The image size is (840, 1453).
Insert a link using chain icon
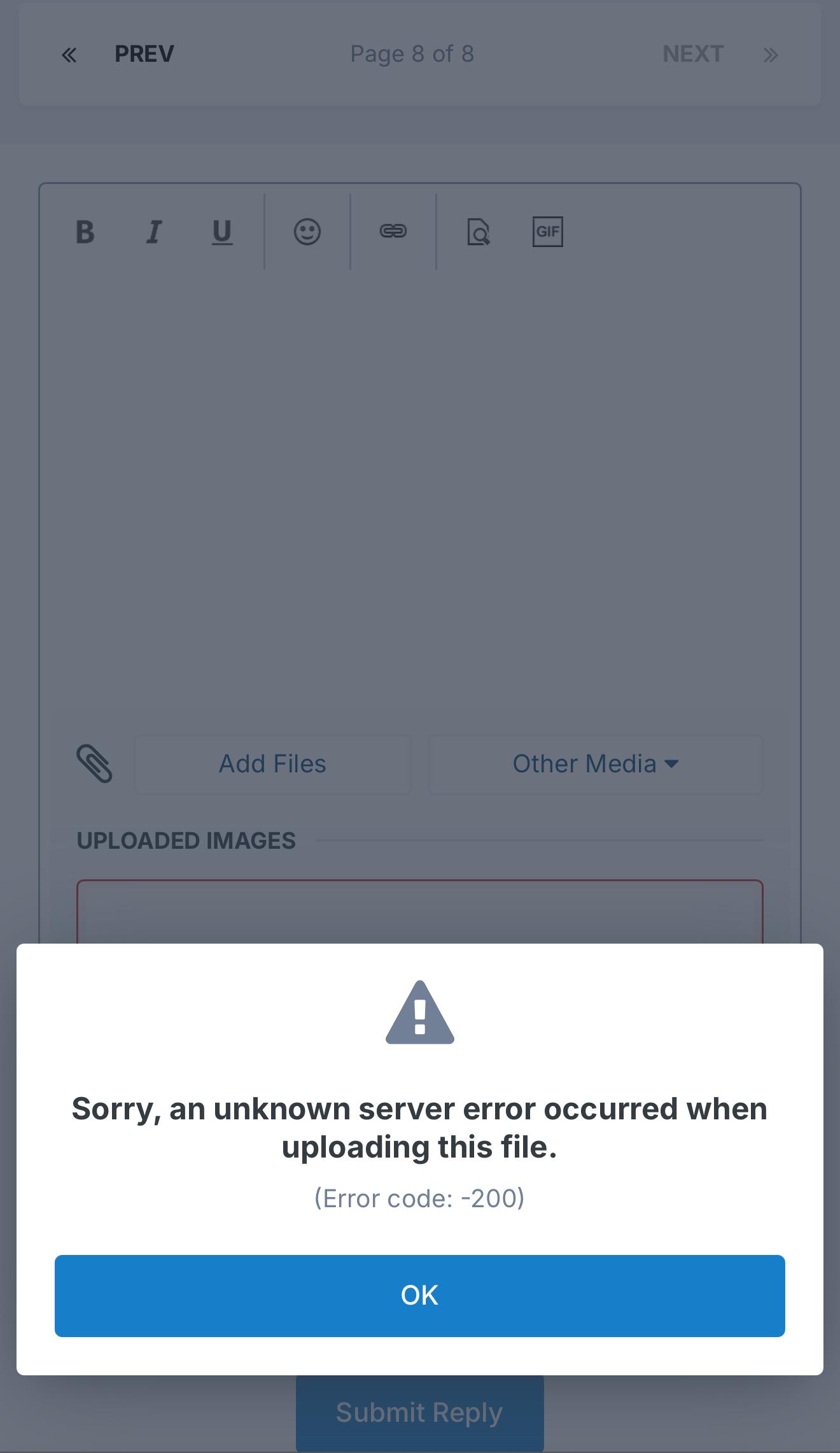click(393, 231)
